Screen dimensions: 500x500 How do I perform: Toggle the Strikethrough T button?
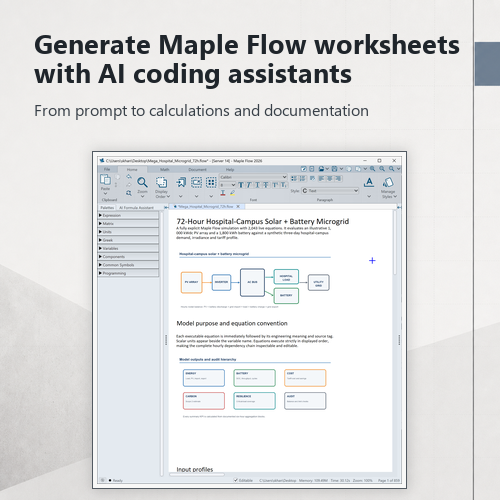(266, 185)
